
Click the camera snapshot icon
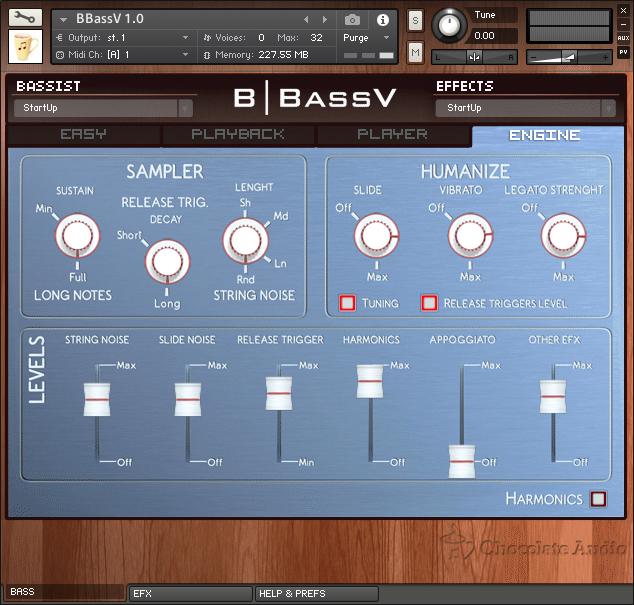(x=352, y=20)
